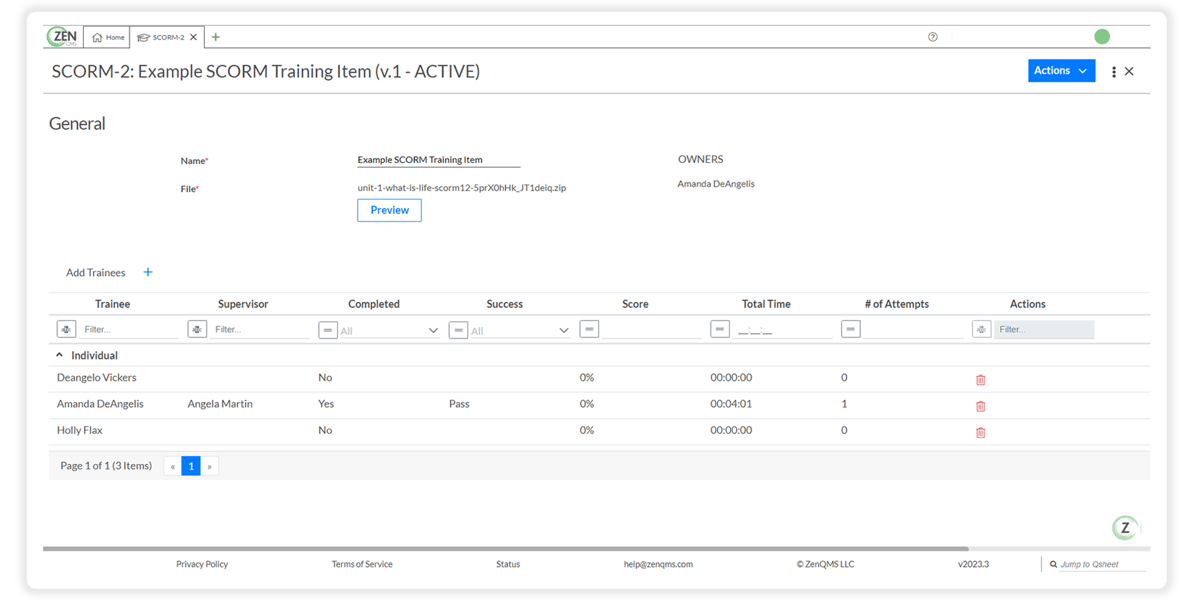This screenshot has width=1193, height=600.
Task: Preview the SCORM zip file
Action: point(389,210)
